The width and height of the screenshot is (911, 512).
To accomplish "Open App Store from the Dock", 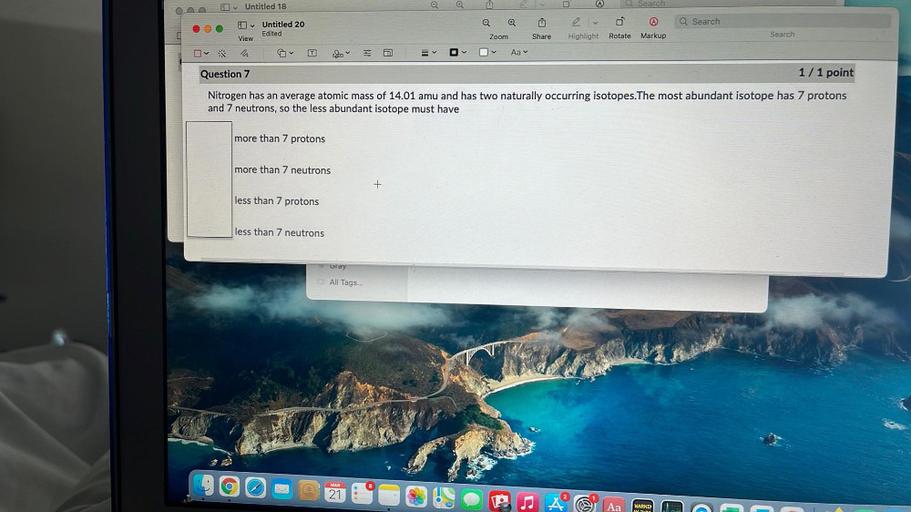I will 555,503.
